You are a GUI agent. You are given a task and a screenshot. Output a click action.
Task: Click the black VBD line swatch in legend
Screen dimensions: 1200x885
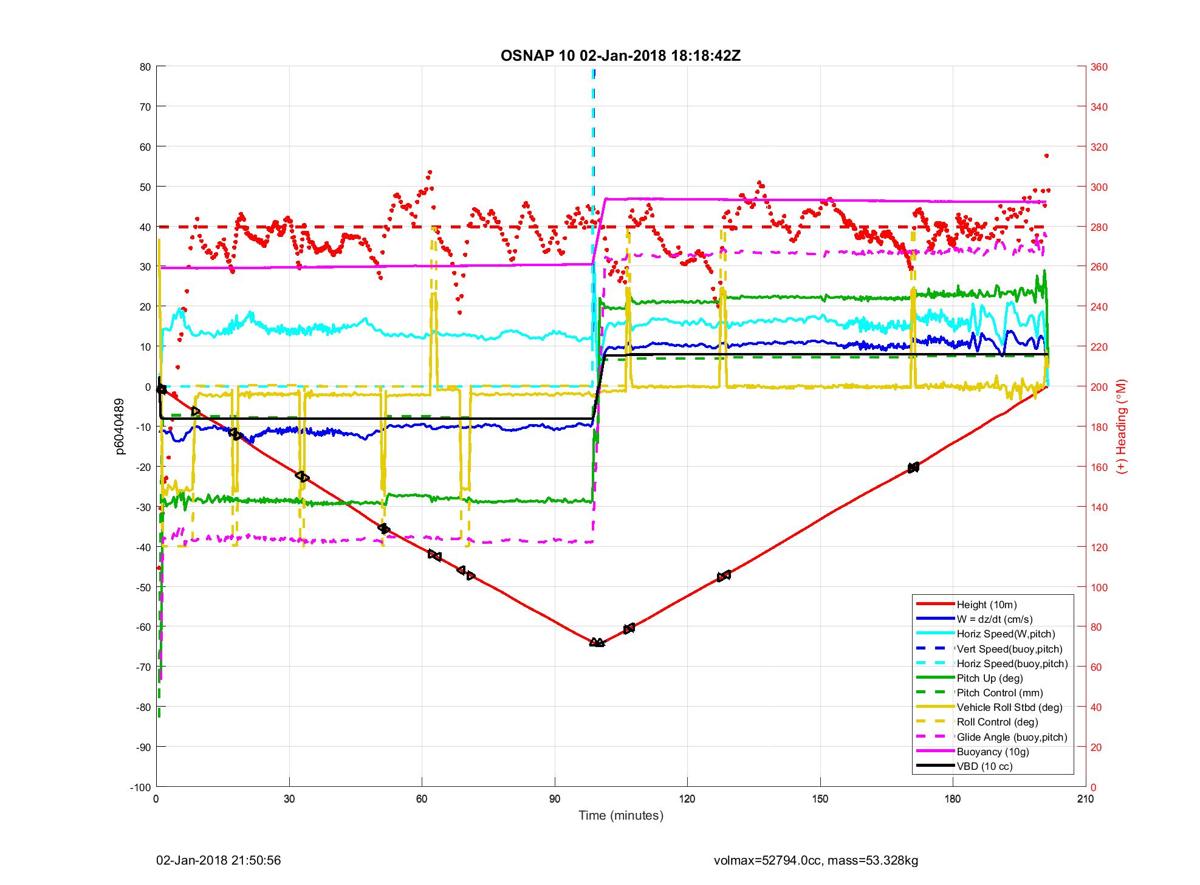click(x=934, y=767)
